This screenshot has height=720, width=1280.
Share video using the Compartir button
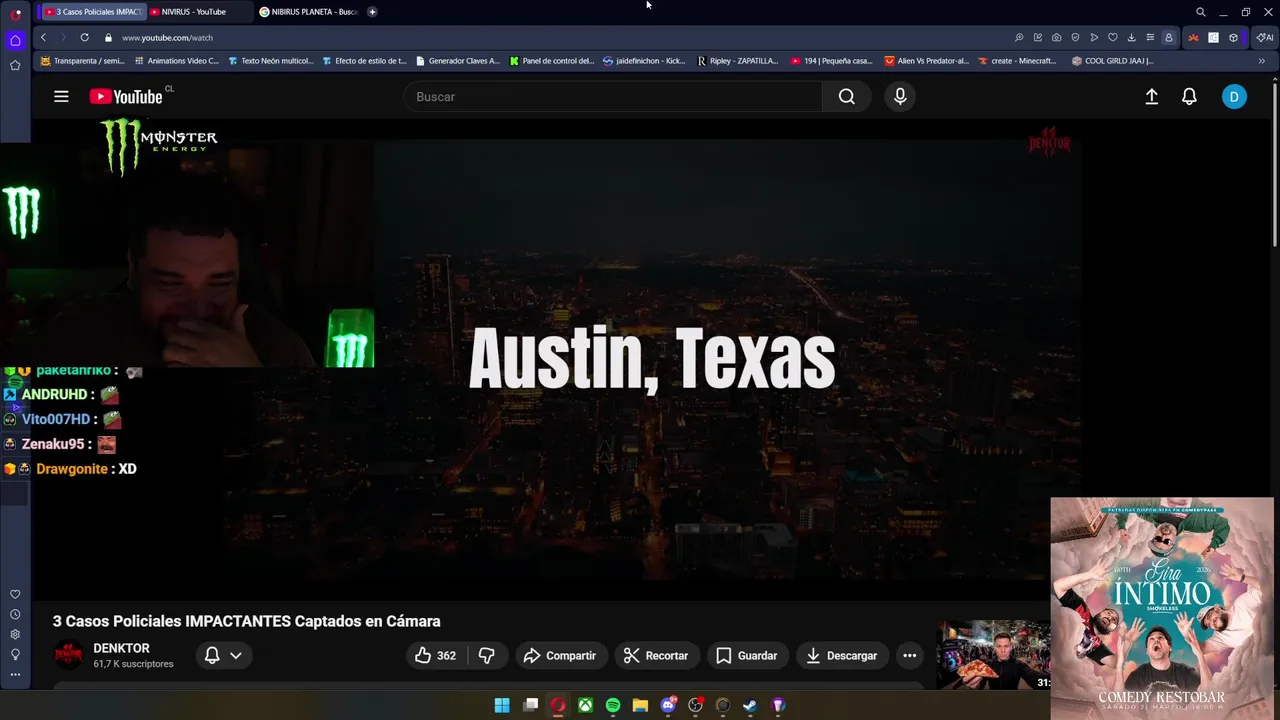(x=560, y=656)
